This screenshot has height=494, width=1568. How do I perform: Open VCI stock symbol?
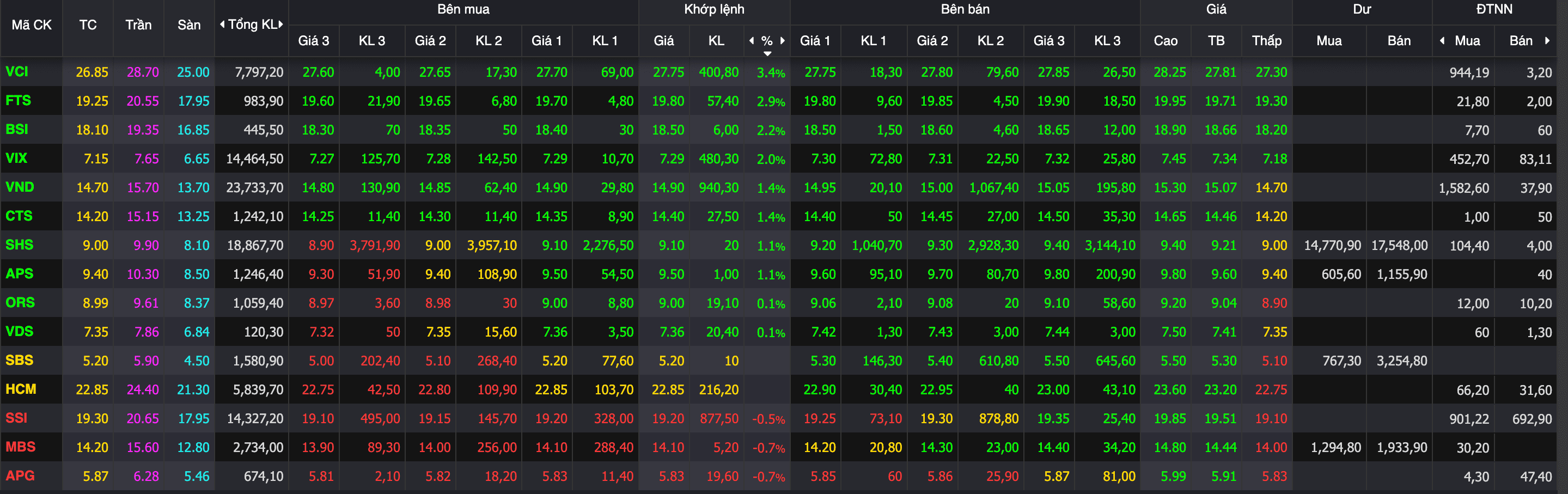pos(17,72)
